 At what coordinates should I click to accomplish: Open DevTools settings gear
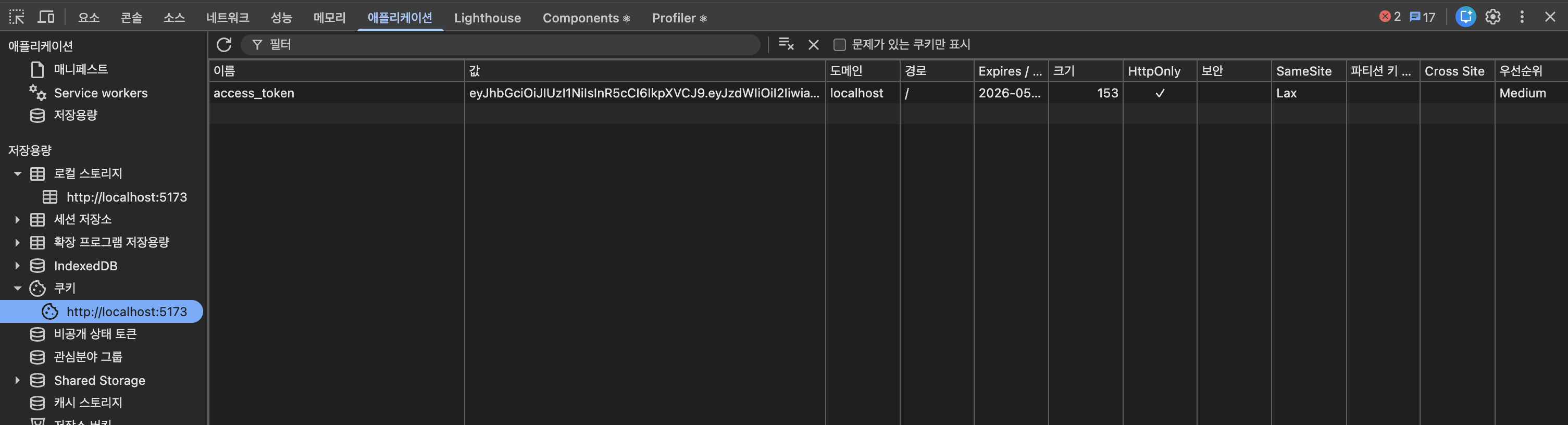(1492, 17)
